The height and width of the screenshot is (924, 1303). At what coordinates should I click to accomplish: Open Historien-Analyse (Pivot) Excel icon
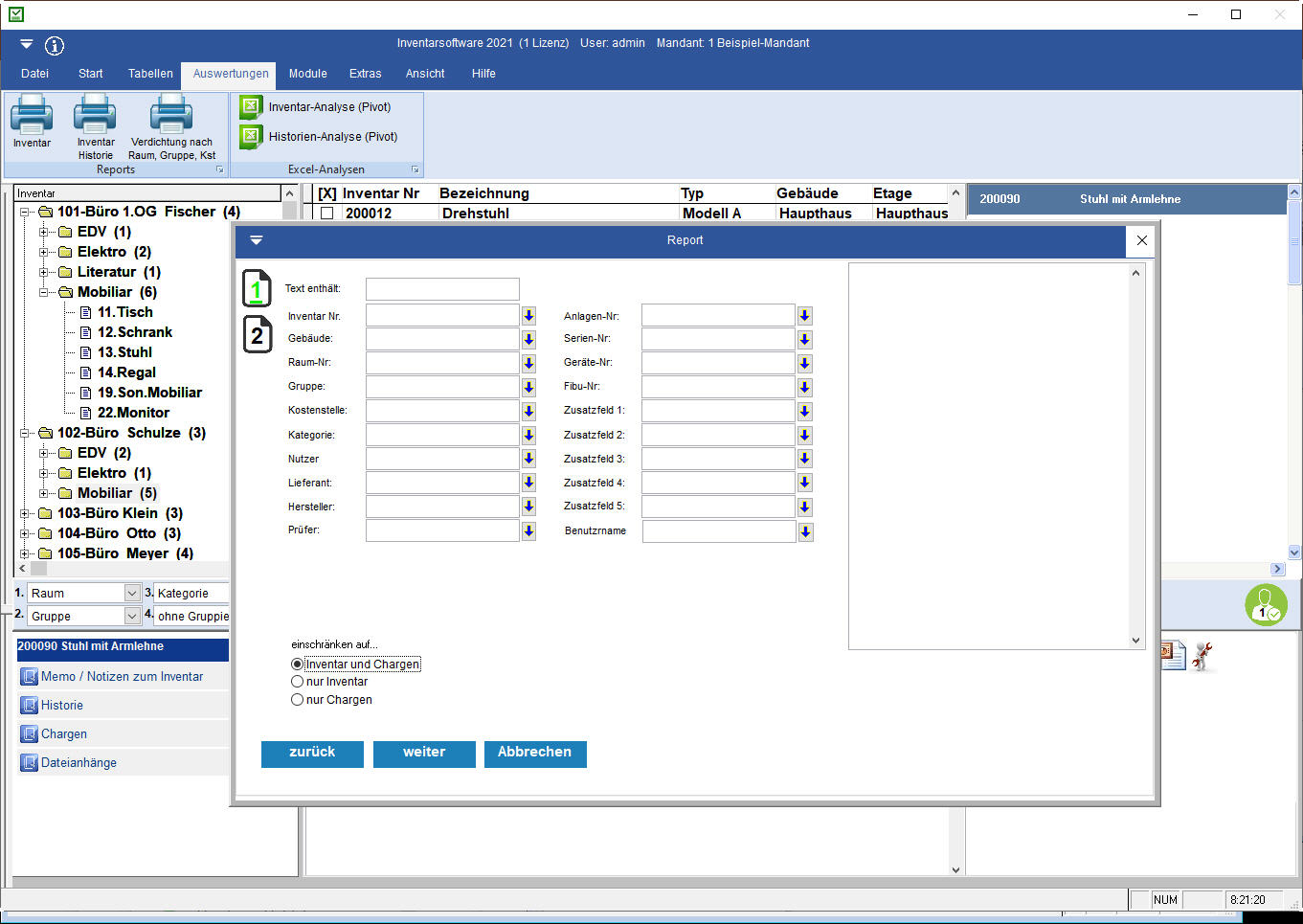click(x=251, y=137)
